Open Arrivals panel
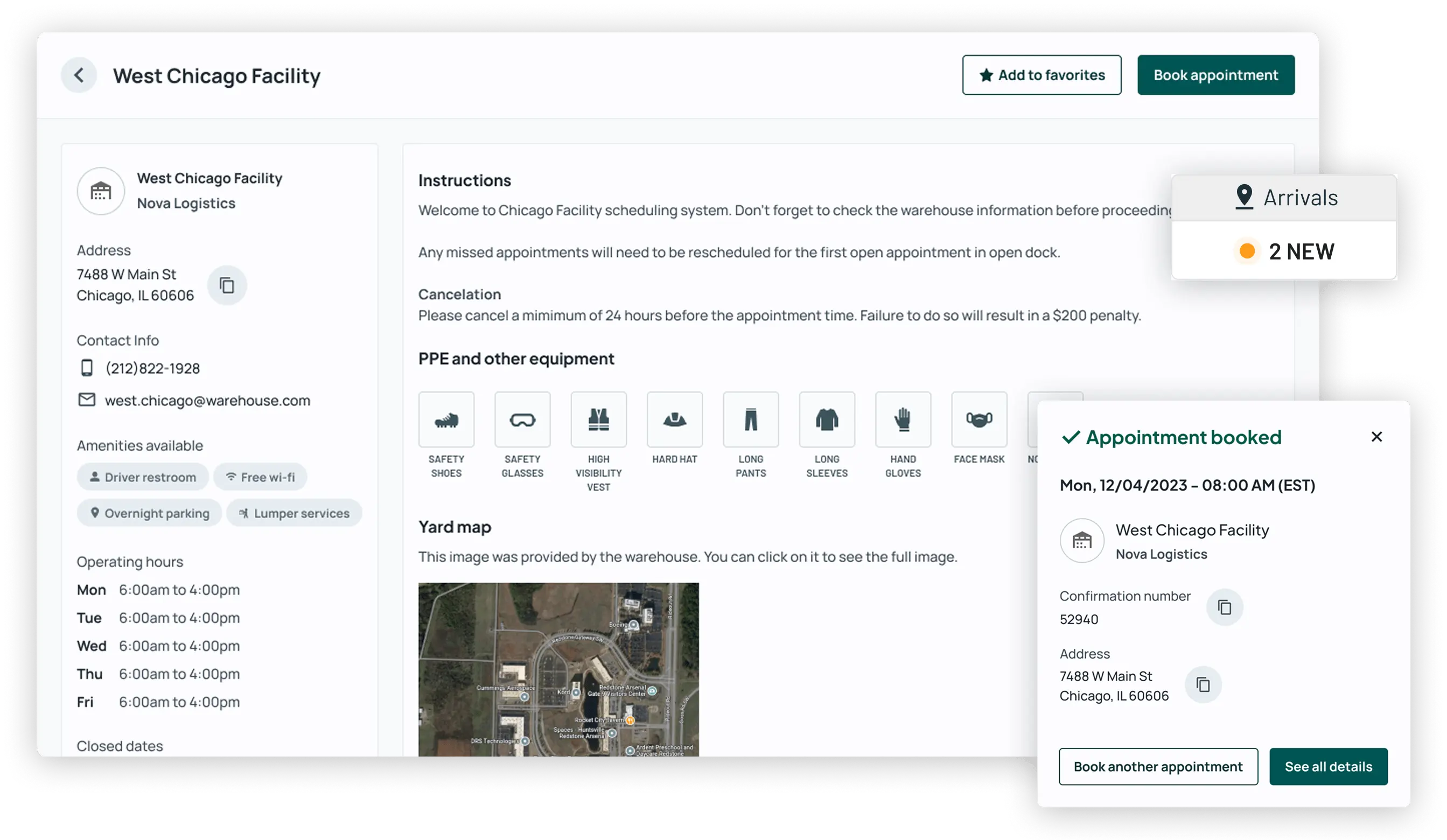 (1300, 197)
